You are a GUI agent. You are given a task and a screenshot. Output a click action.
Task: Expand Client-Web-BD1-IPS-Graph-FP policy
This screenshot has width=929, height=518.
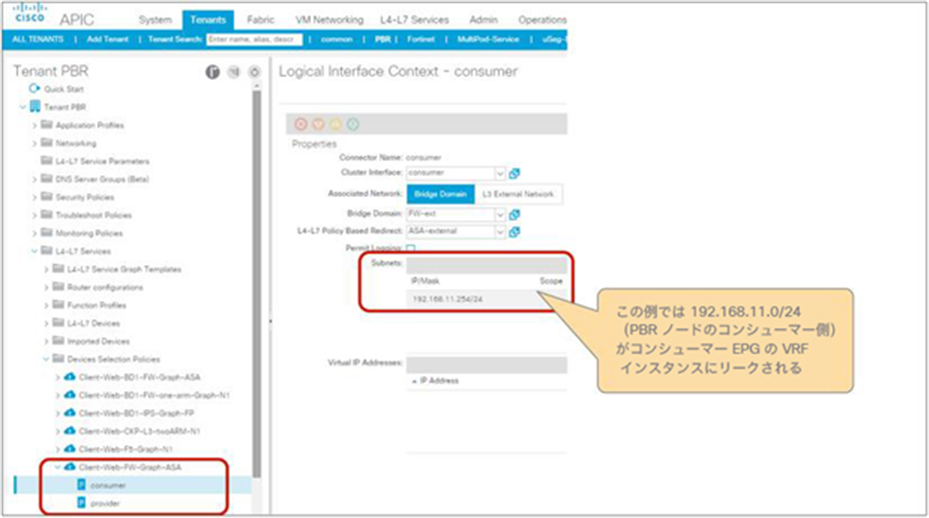[57, 413]
